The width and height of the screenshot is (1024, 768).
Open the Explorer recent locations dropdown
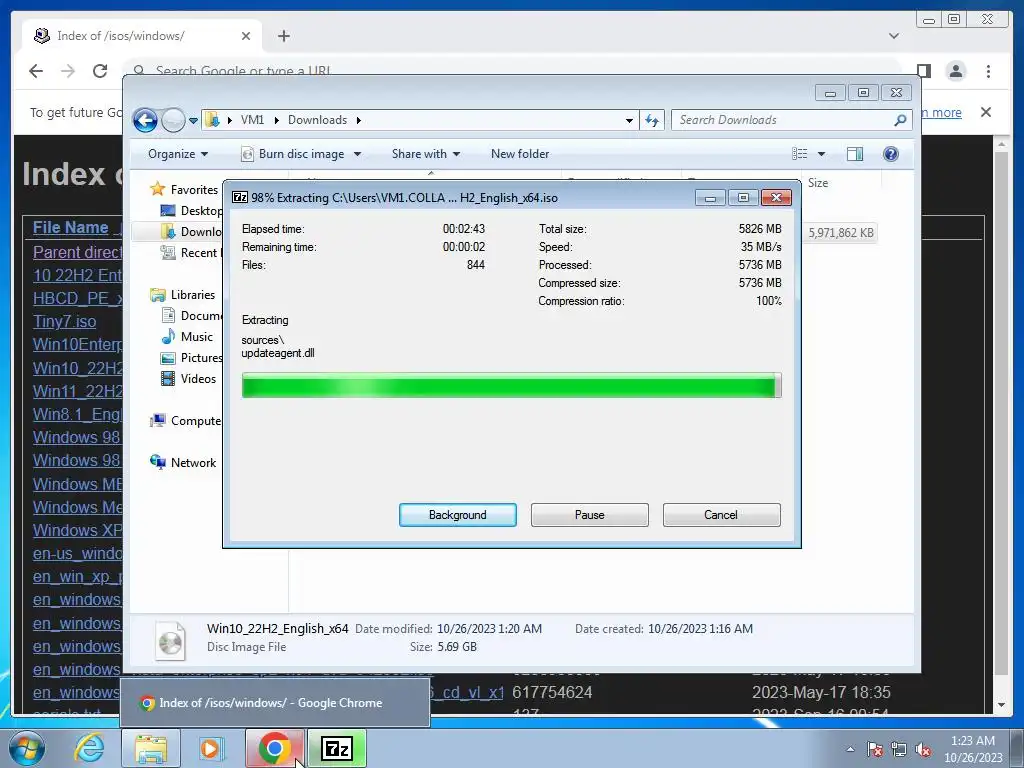tap(193, 121)
